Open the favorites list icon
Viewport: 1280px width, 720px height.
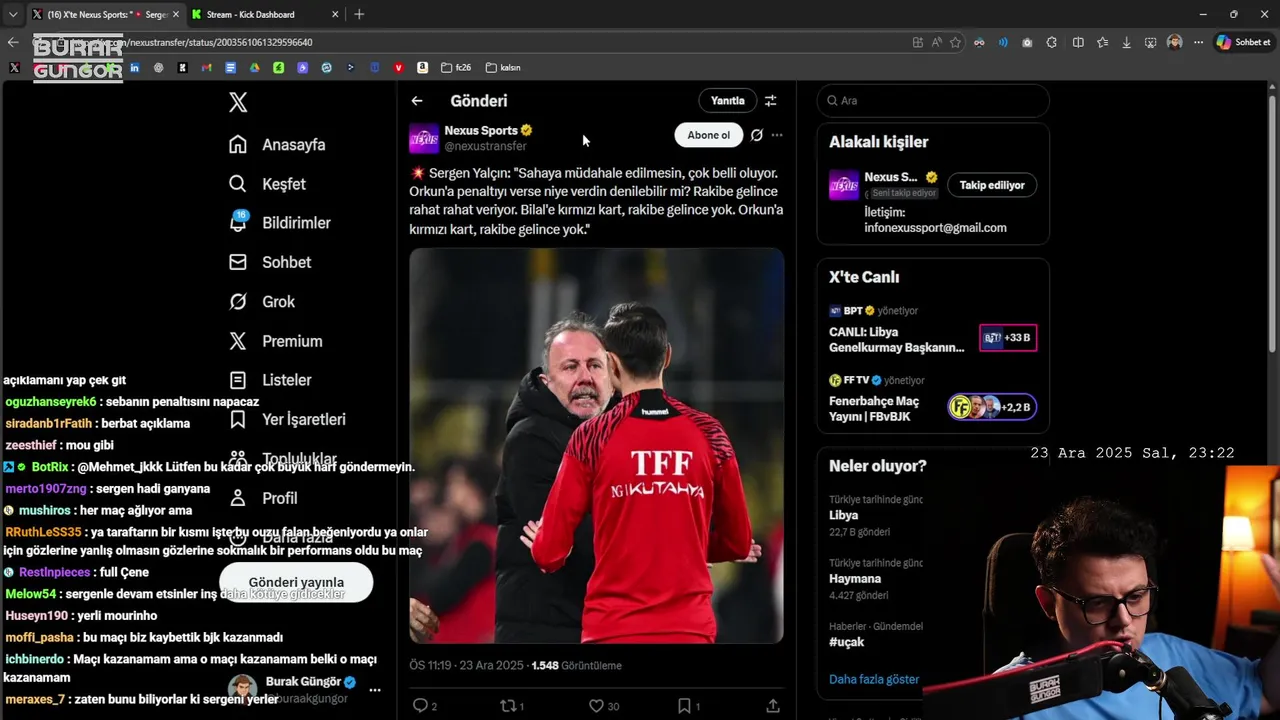coord(1102,42)
